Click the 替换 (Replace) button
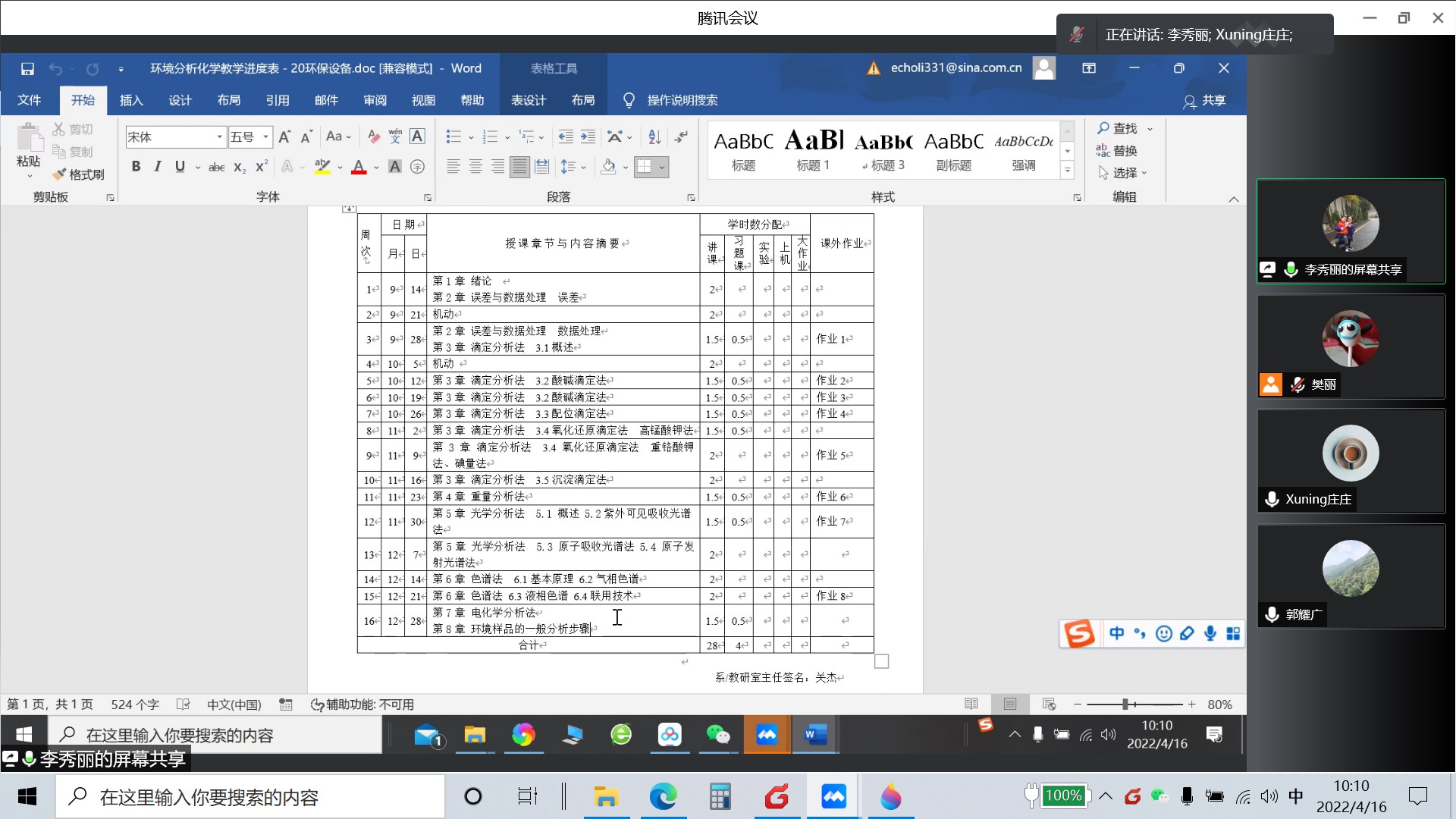The width and height of the screenshot is (1456, 819). 1117,150
